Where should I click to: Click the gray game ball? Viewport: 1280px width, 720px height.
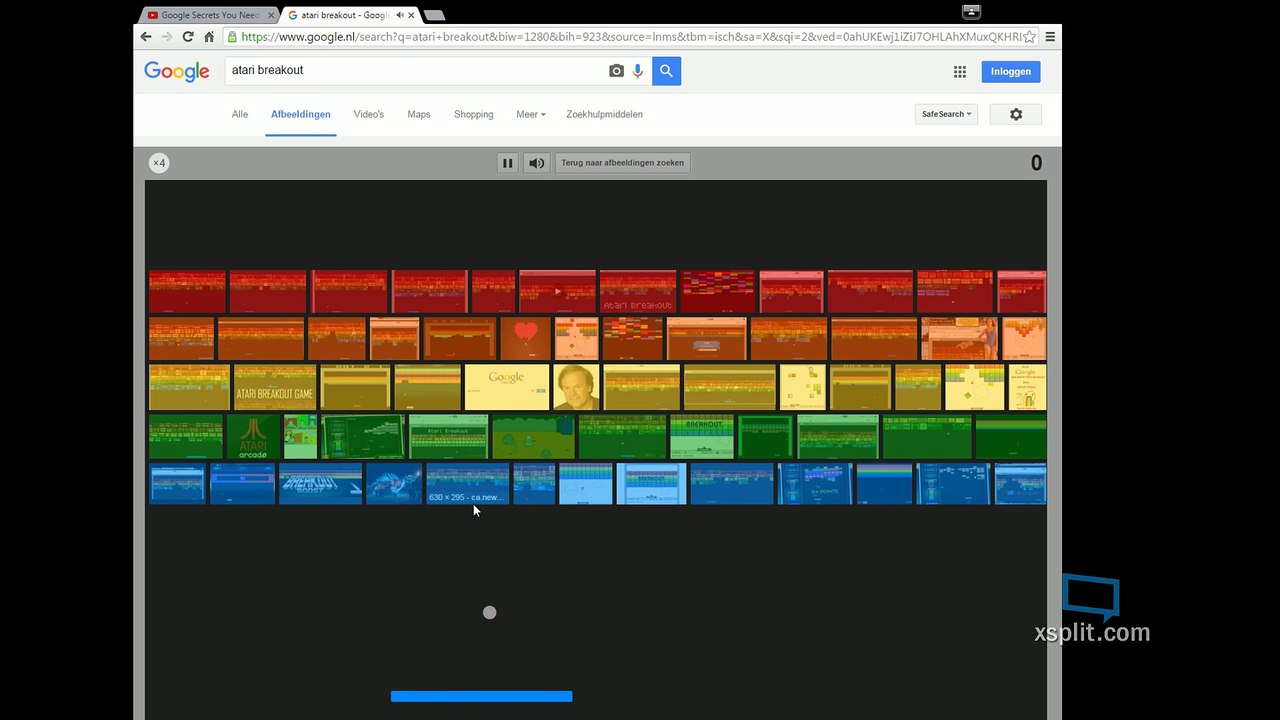pos(490,612)
